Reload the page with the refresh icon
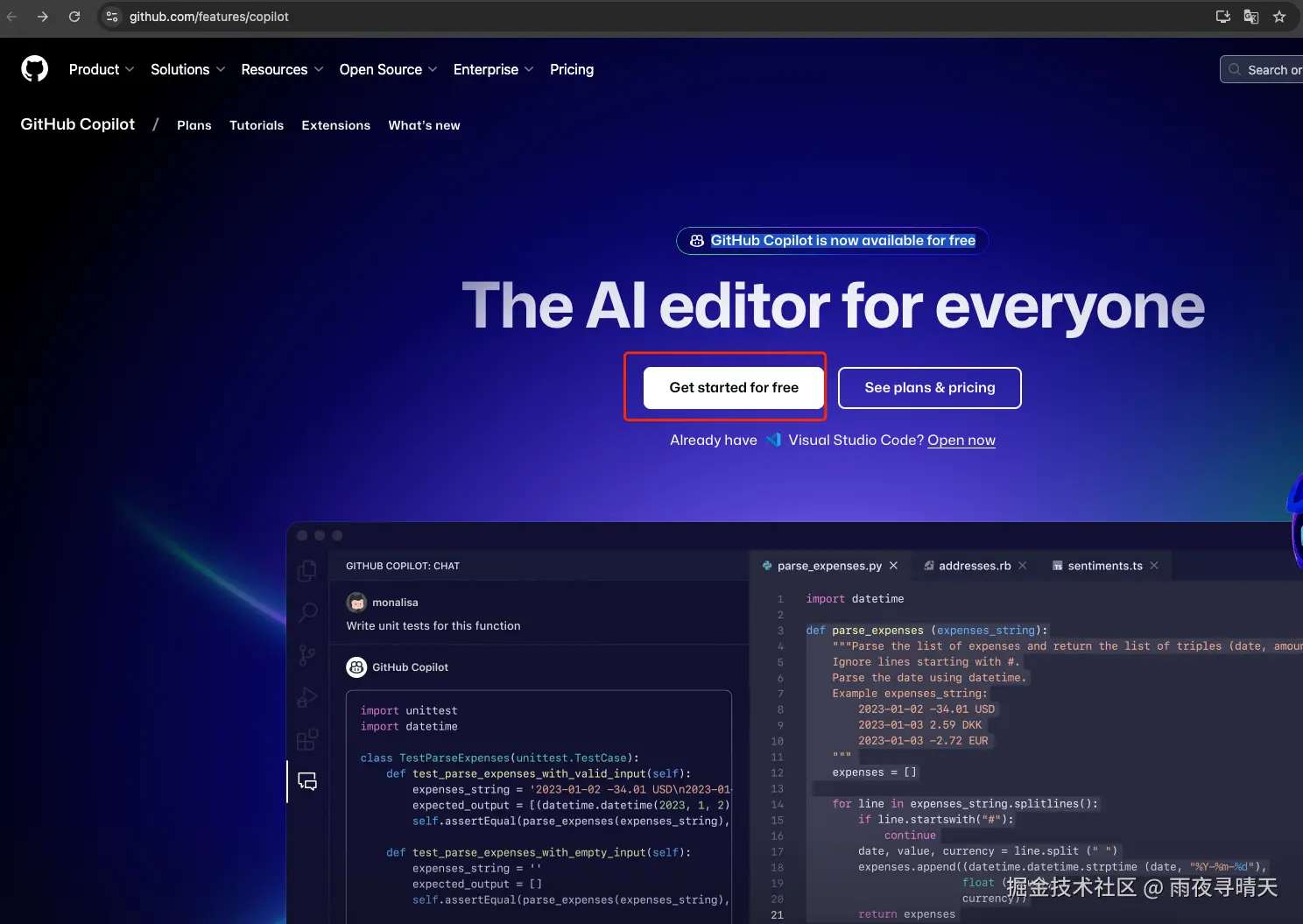Screen dimensions: 1303x924 tap(74, 17)
